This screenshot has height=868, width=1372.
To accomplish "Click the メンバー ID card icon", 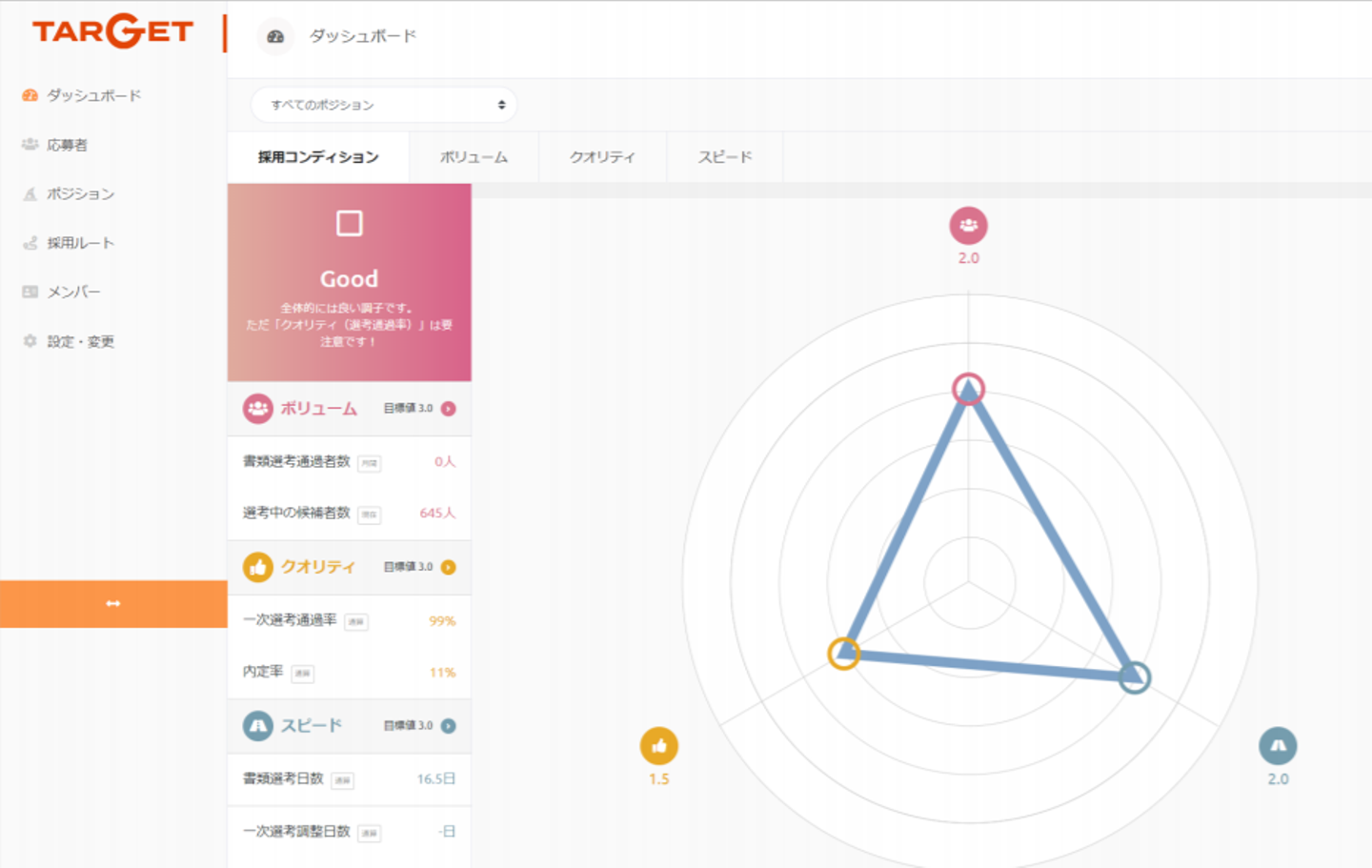I will click(30, 292).
